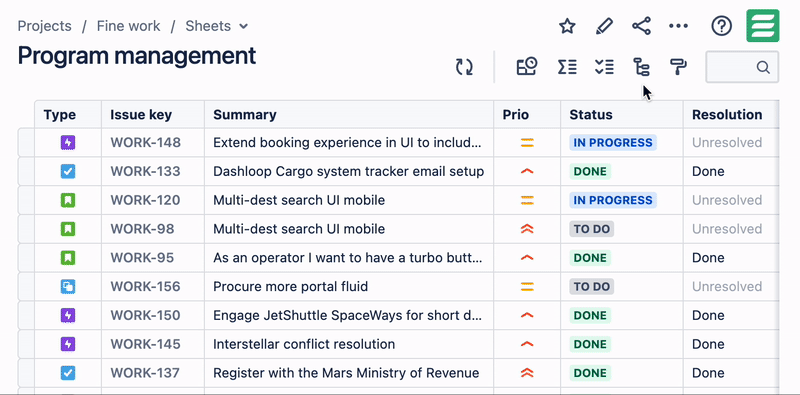Open issue WORK-120

pyautogui.click(x=145, y=200)
